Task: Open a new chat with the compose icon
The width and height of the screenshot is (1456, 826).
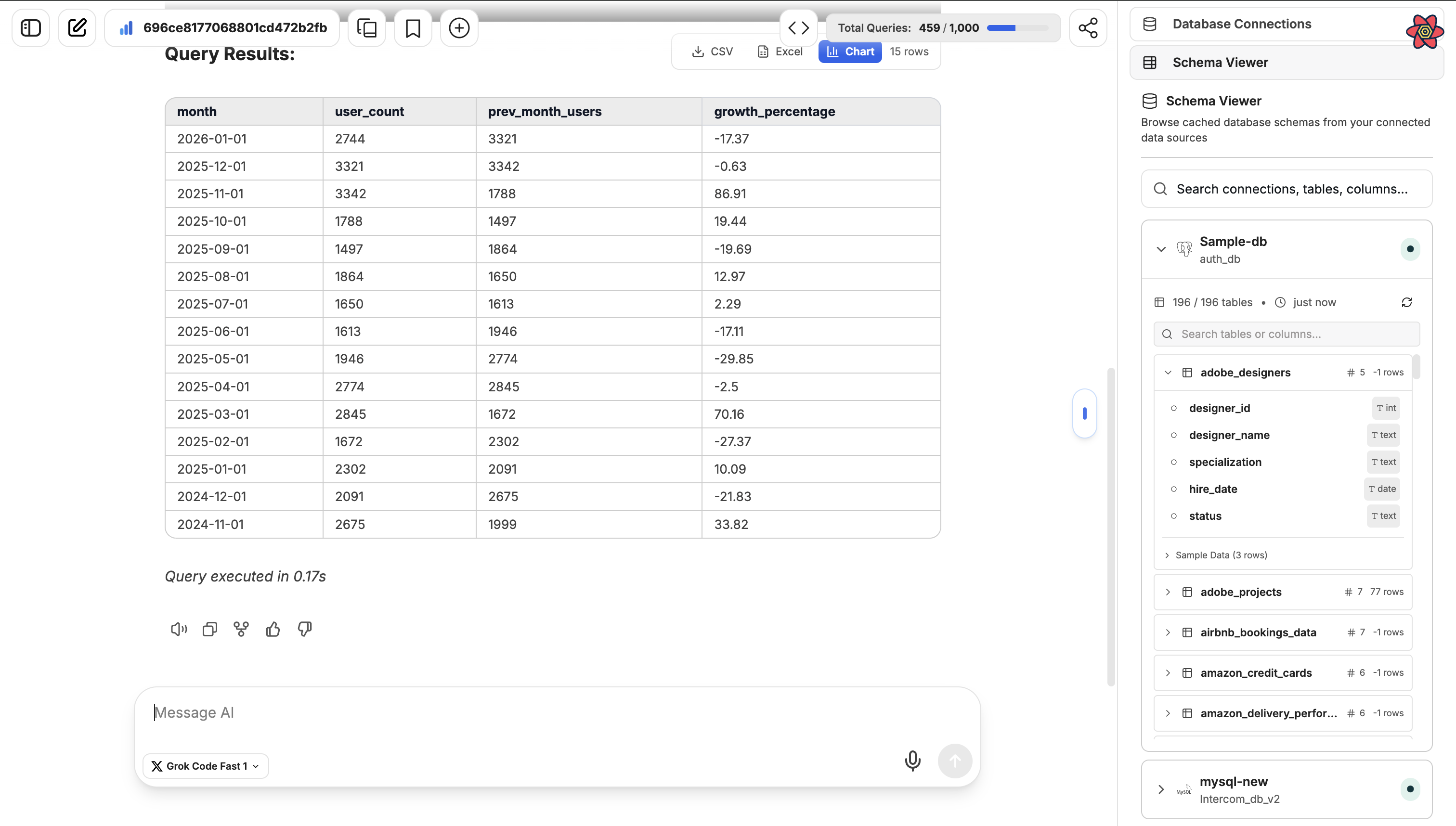Action: [77, 27]
